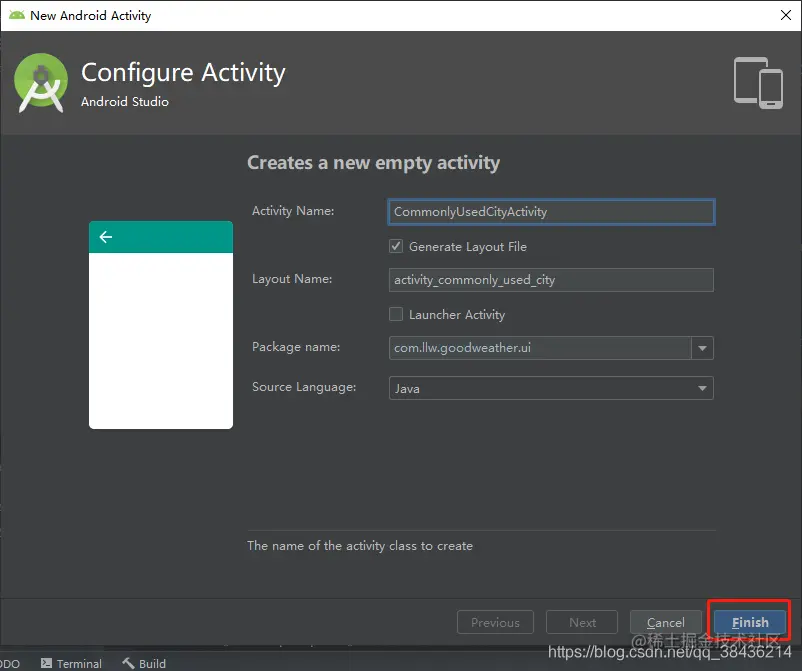Open the Build tool window tab
This screenshot has width=802, height=671.
pyautogui.click(x=144, y=663)
